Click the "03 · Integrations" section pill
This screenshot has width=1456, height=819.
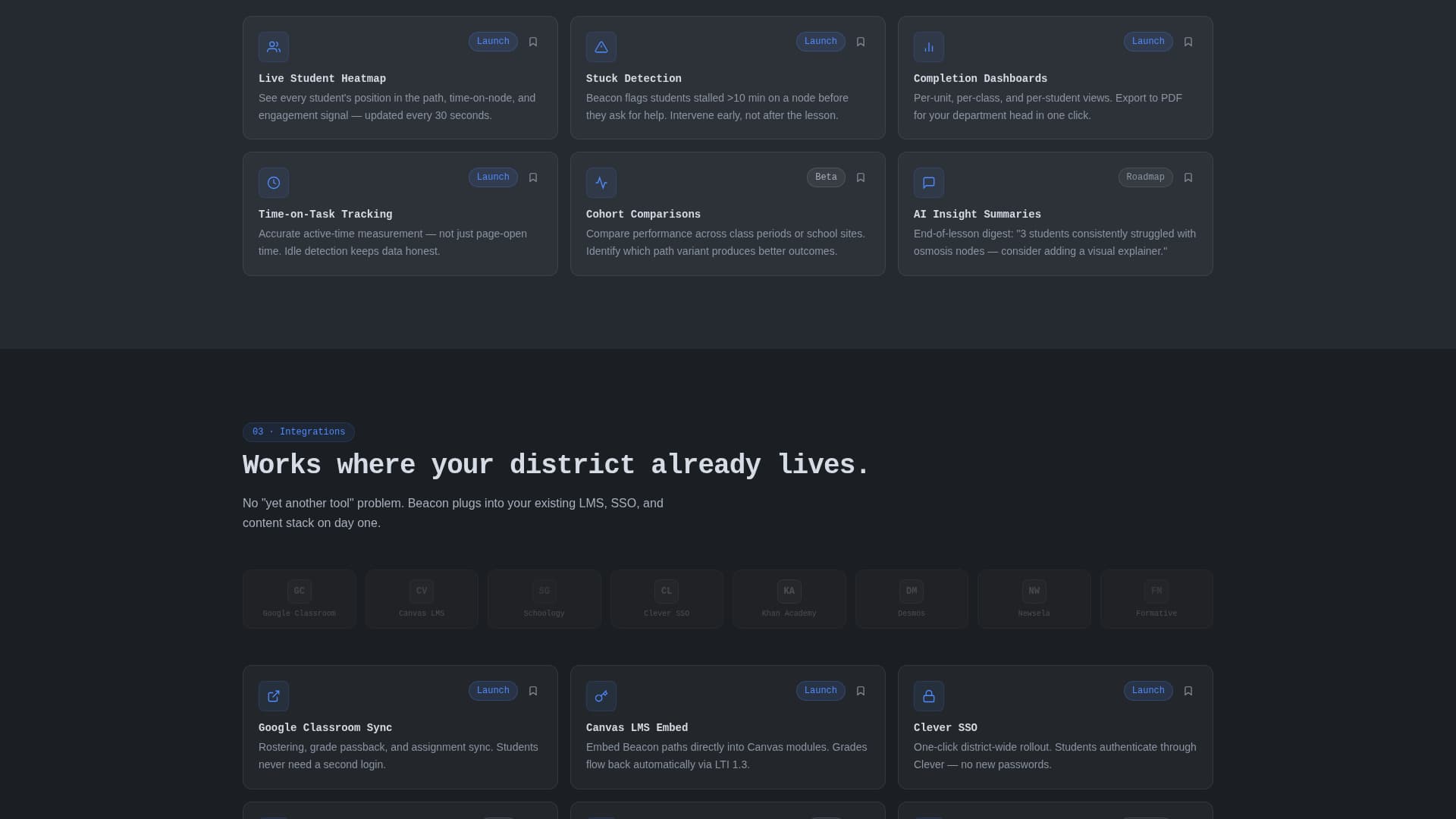point(299,432)
